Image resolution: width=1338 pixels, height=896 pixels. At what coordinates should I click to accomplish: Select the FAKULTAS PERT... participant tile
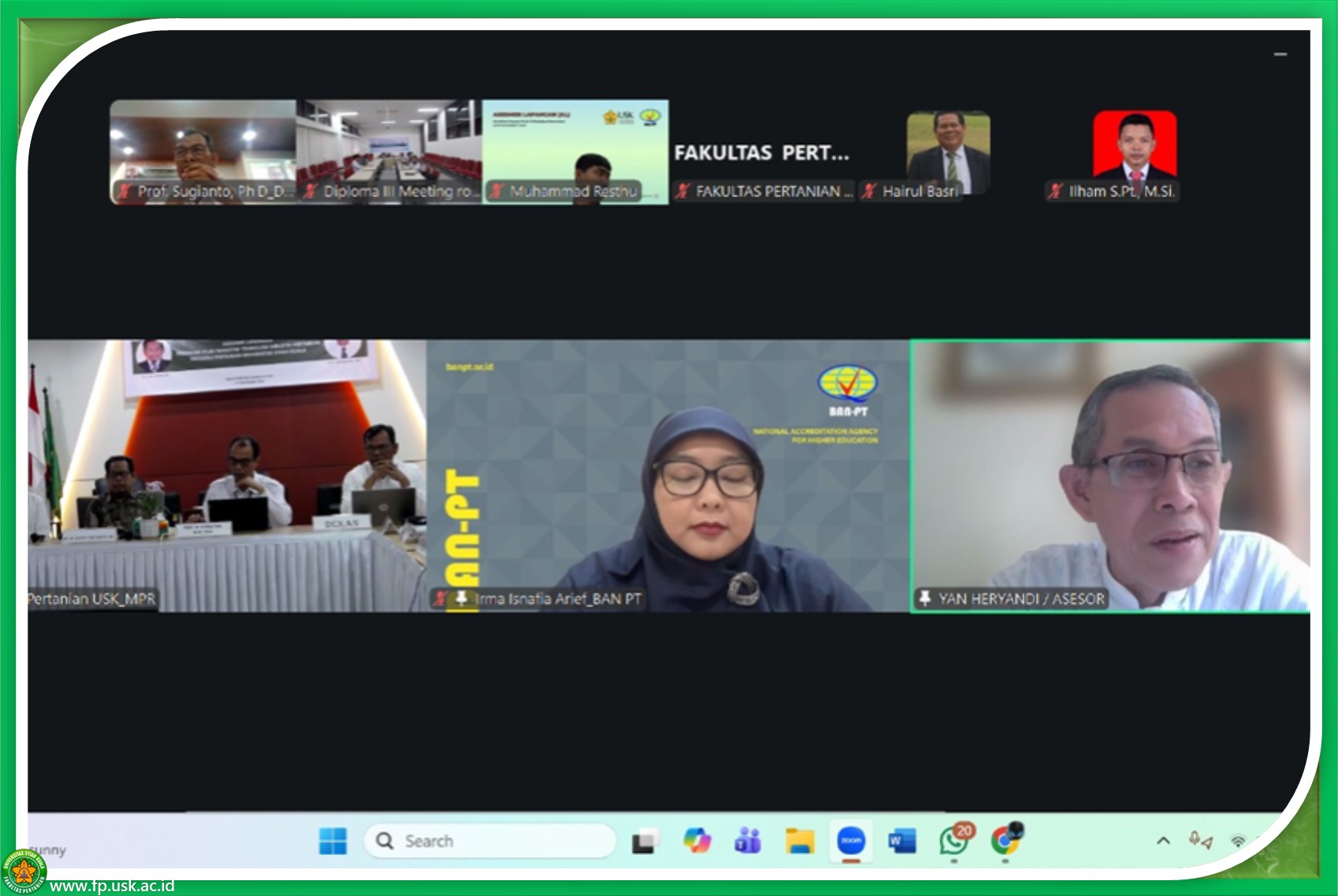pos(761,152)
